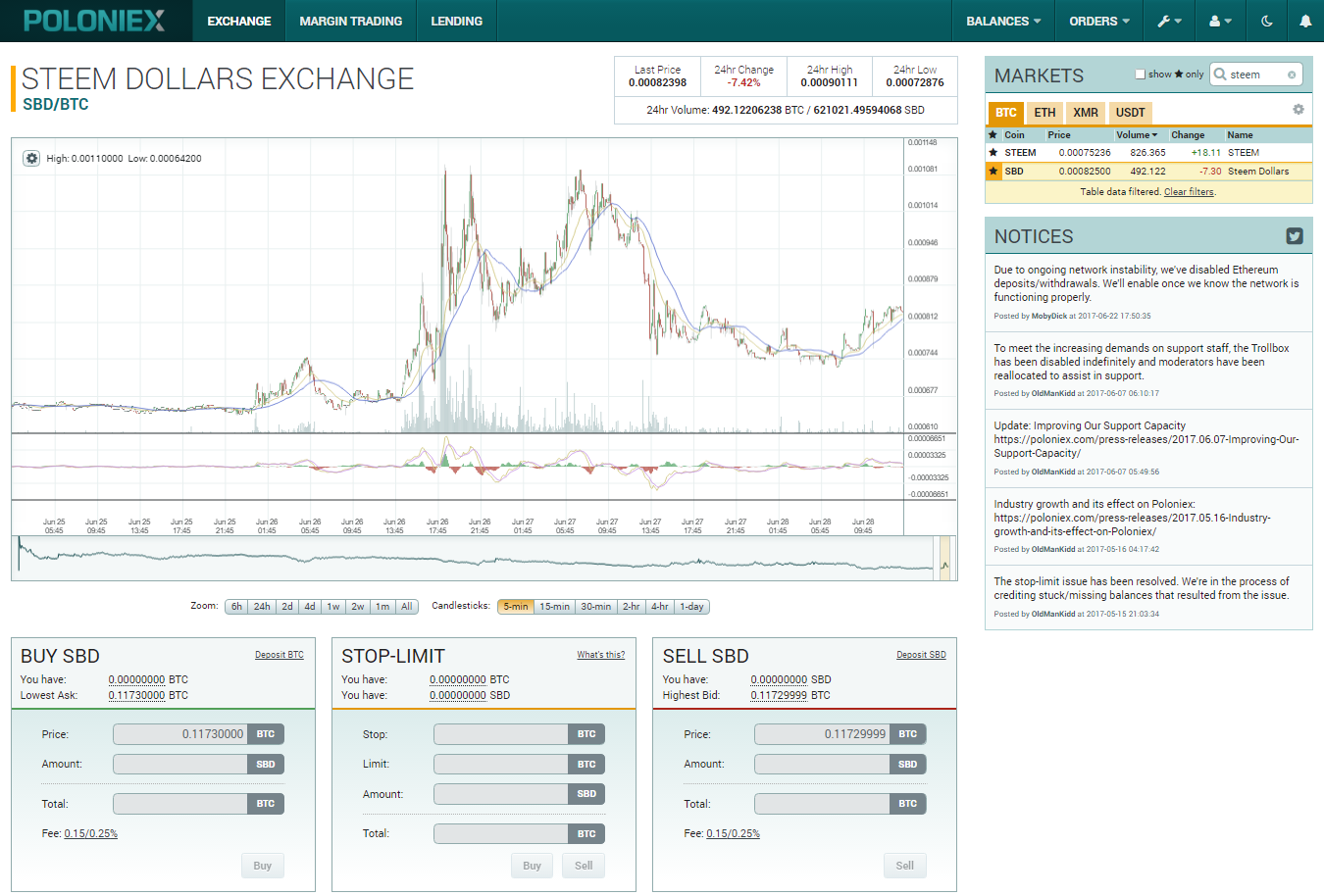Open chart settings gear icon
This screenshot has height=896, width=1324.
pyautogui.click(x=31, y=158)
